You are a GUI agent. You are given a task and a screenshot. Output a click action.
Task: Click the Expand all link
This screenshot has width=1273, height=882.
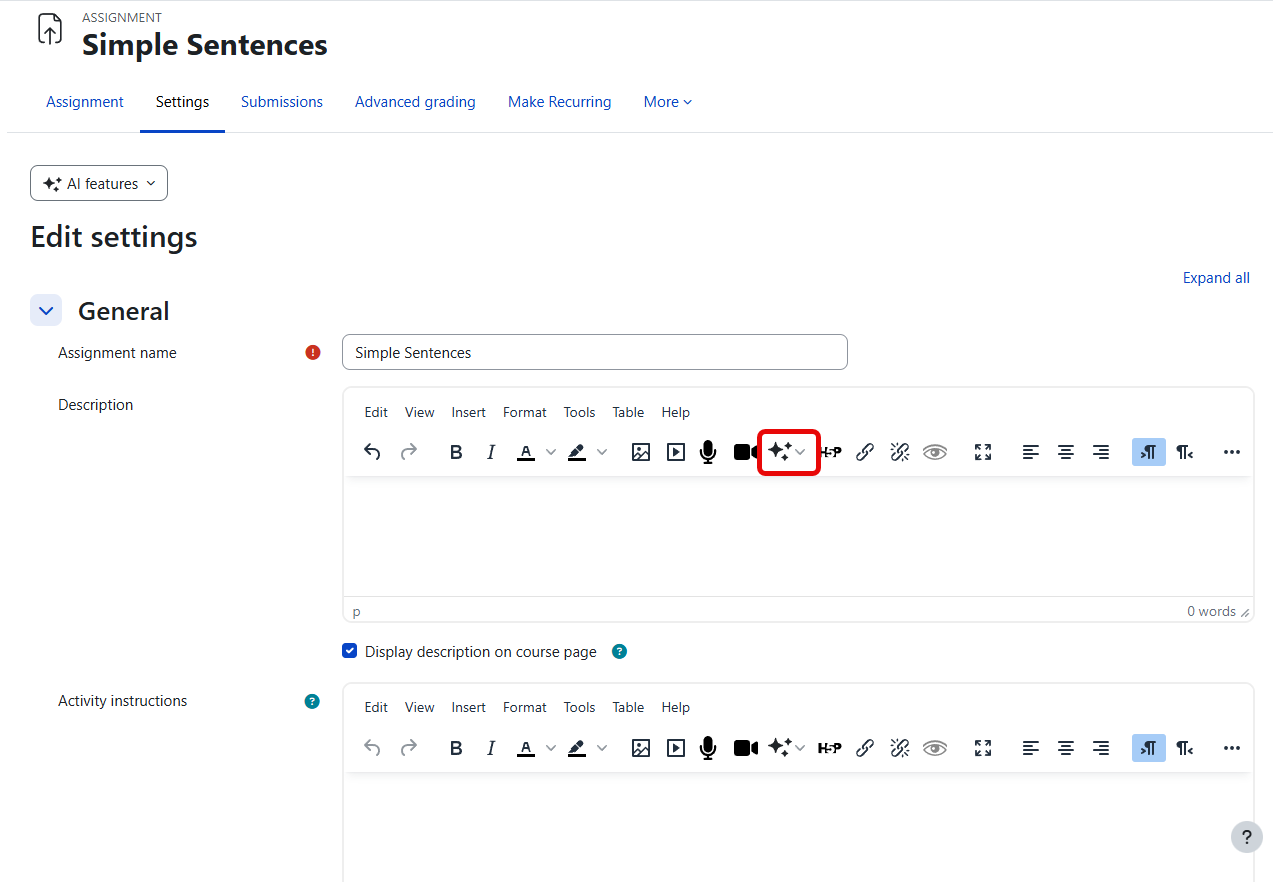point(1216,278)
